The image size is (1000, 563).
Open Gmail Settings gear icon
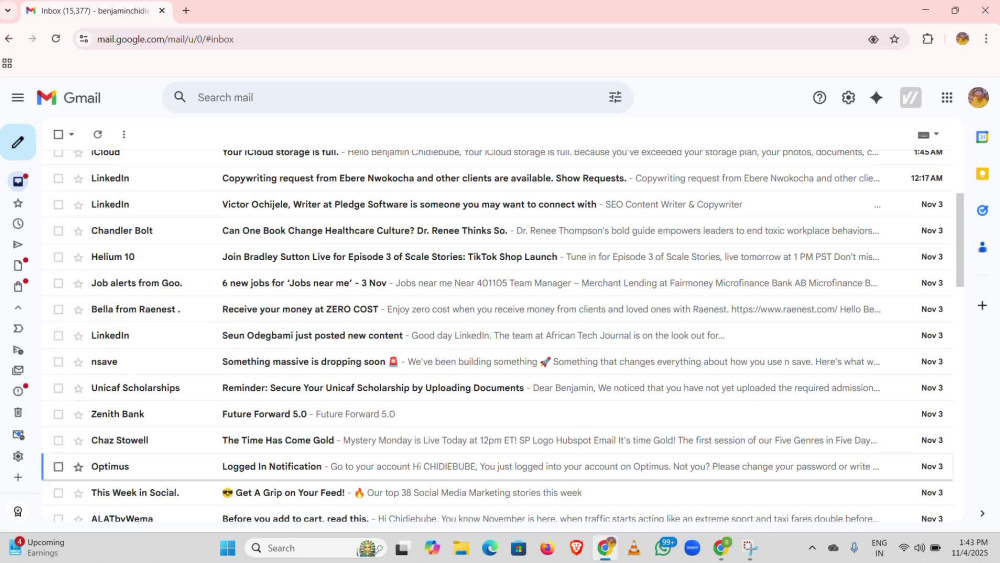(x=848, y=98)
